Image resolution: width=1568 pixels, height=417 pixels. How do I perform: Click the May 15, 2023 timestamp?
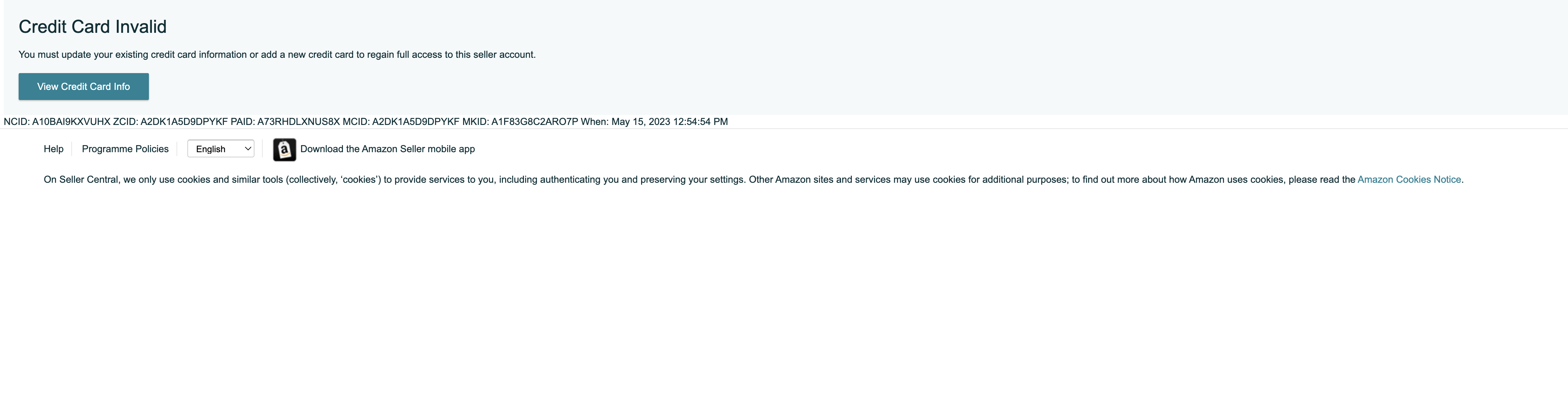(x=641, y=122)
